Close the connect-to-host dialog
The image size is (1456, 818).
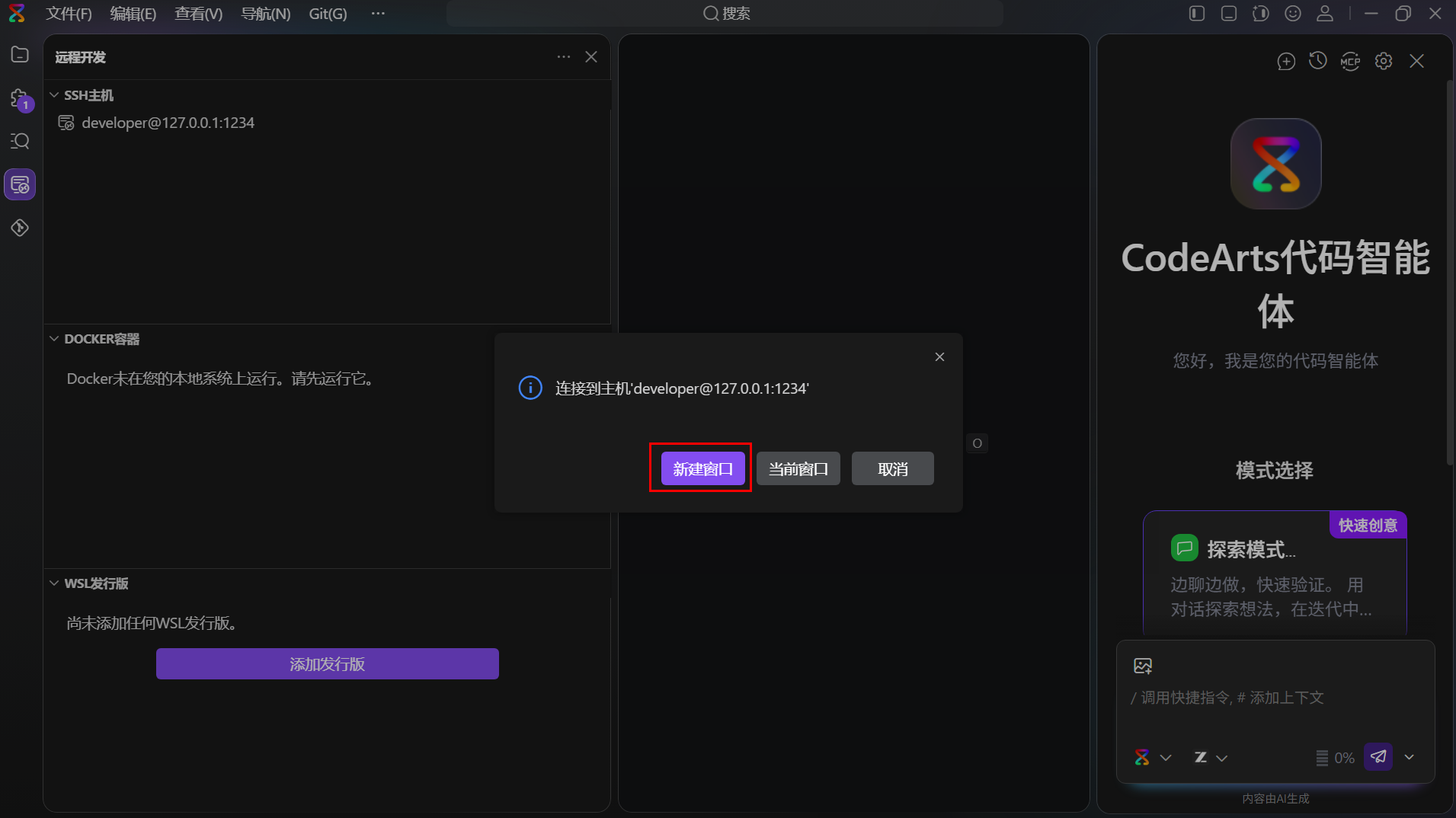(939, 357)
